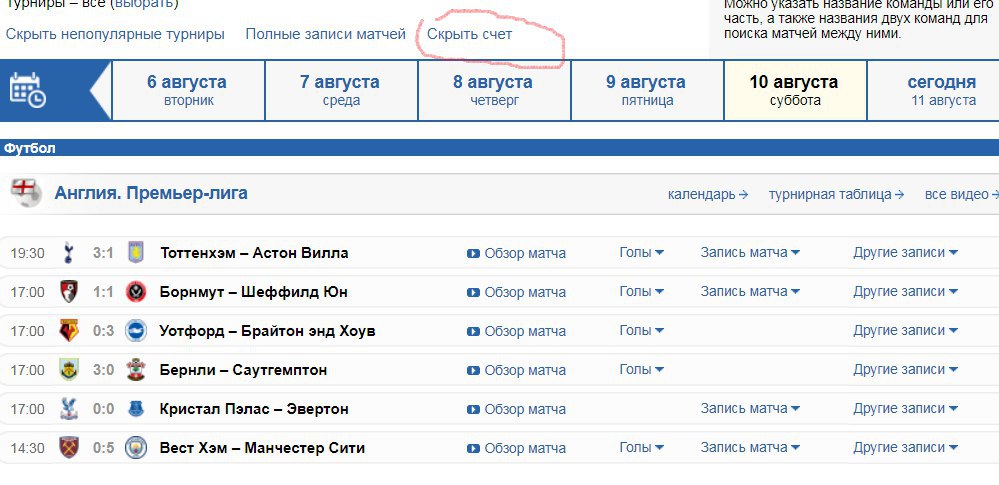999x485 pixels.
Task: Click the Watford club crest
Action: [69, 331]
